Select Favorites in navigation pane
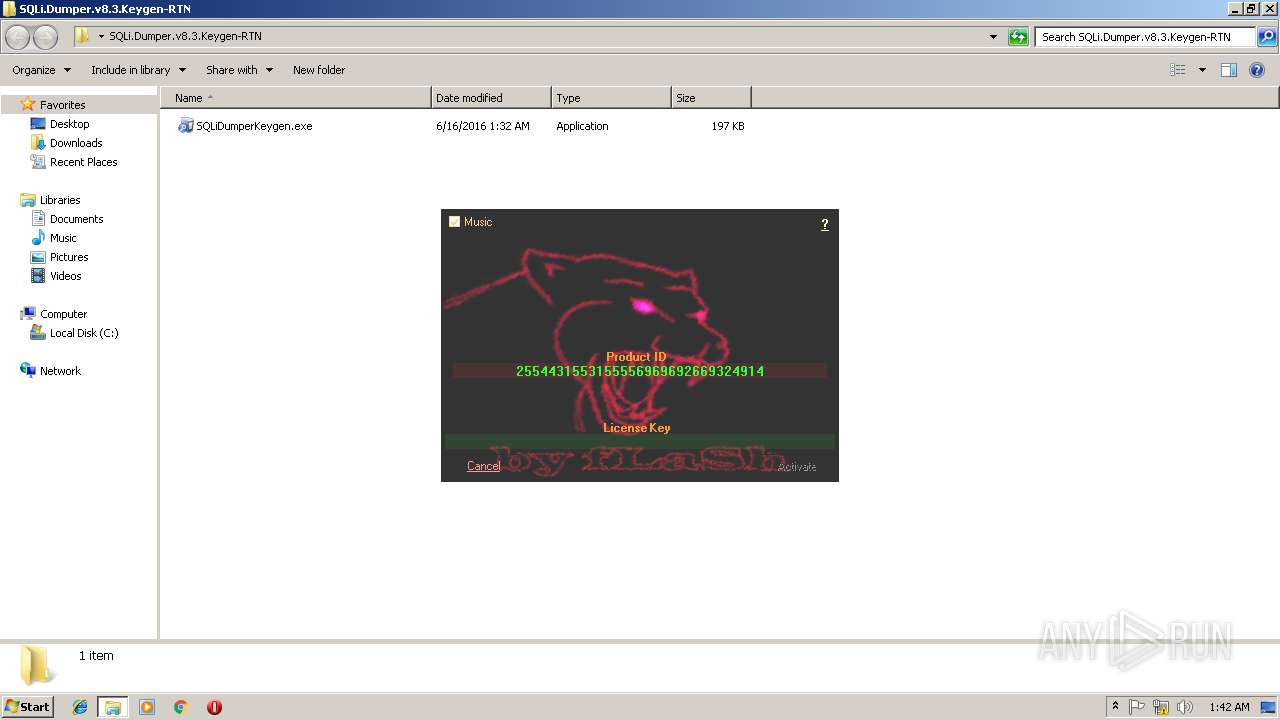The width and height of the screenshot is (1280, 720). click(x=62, y=105)
